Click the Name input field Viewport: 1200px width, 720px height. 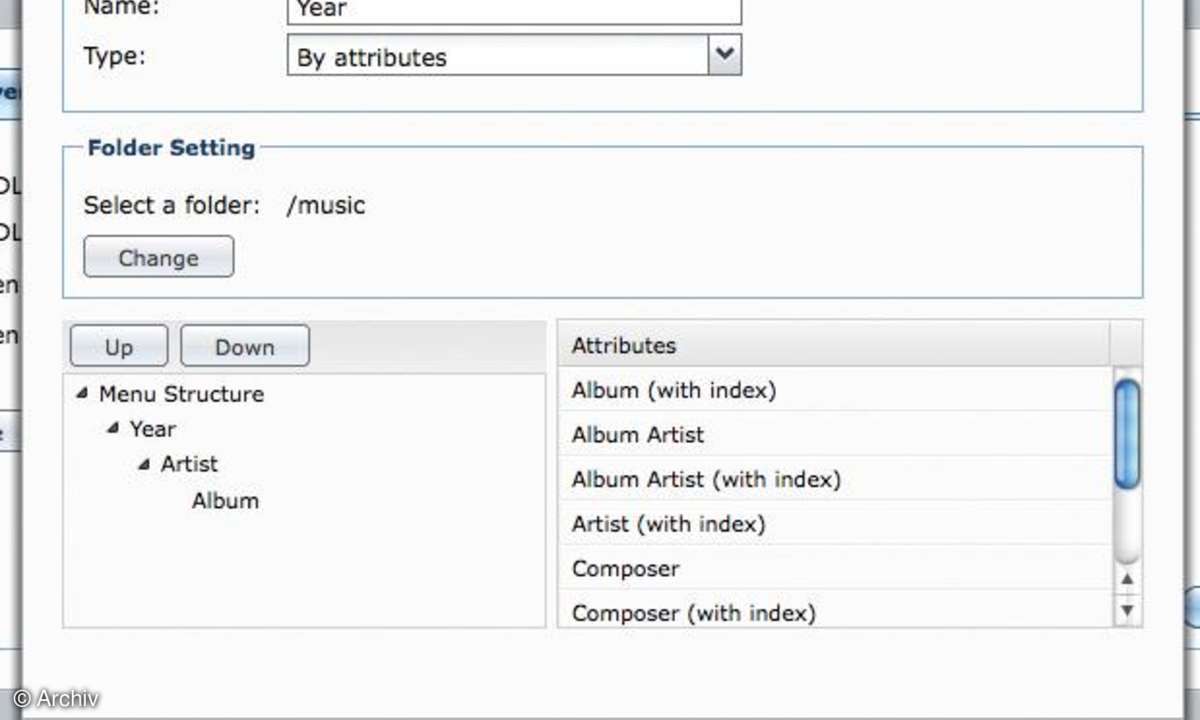[514, 11]
